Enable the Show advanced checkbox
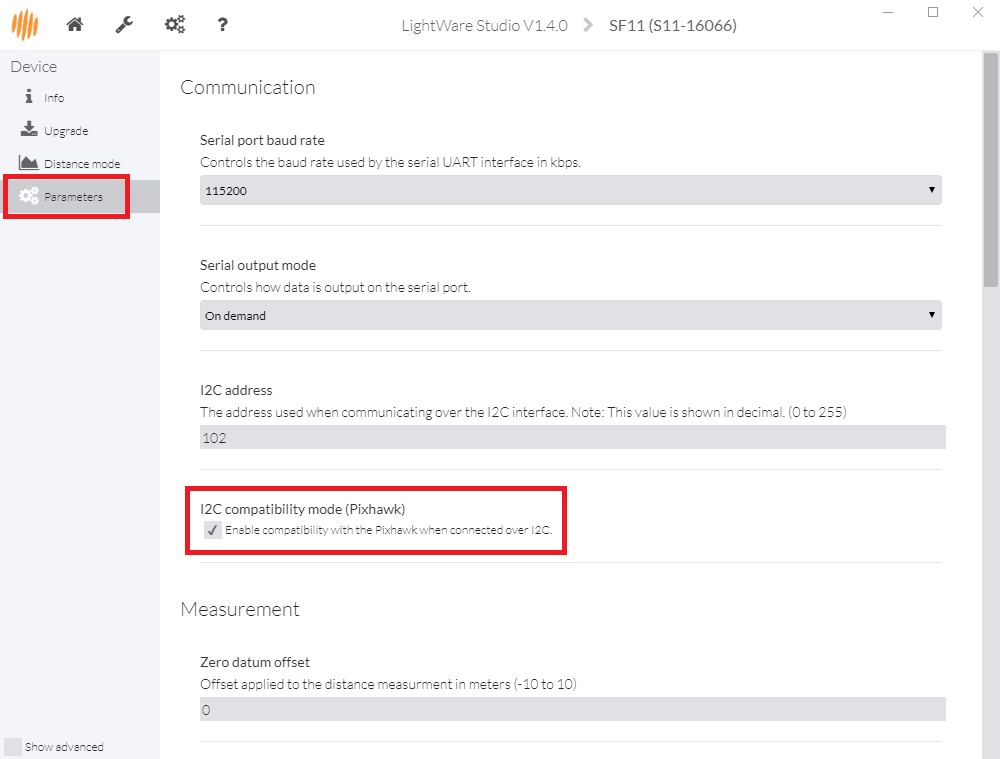The image size is (1000, 759). pos(13,747)
